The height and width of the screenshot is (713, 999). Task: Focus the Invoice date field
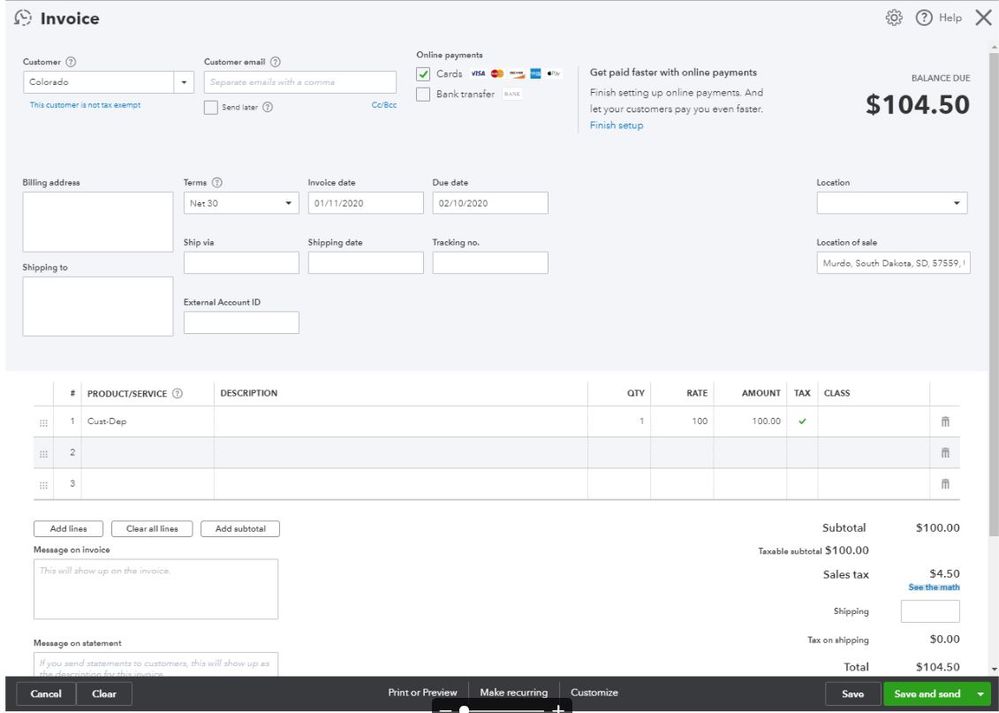tap(365, 203)
